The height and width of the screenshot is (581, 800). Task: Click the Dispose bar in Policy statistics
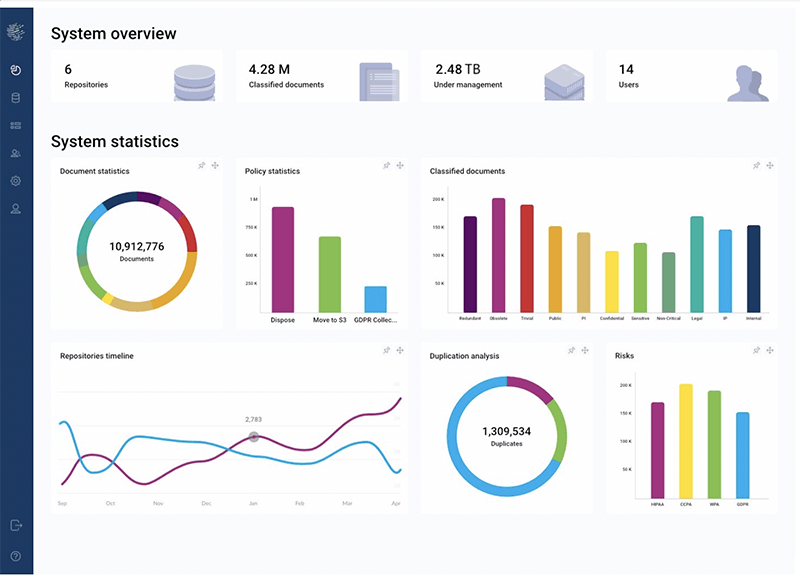pyautogui.click(x=283, y=260)
